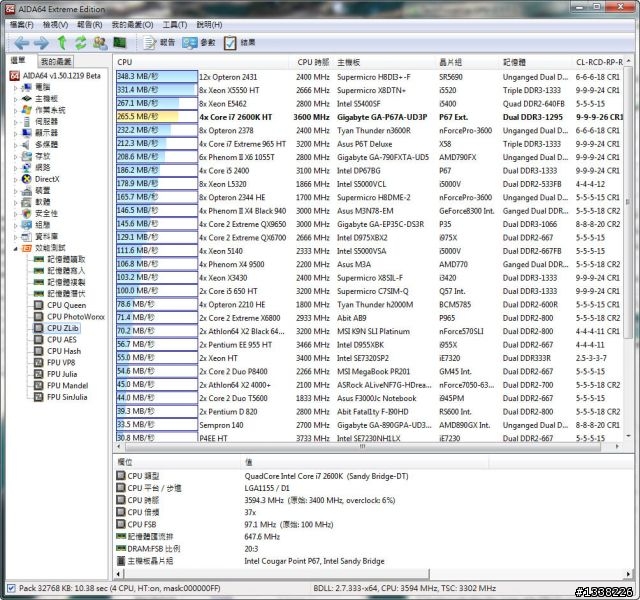Viewport: 640px width, 600px height.
Task: Switch to the second sidebar tab (favorites)
Action: pyautogui.click(x=56, y=62)
